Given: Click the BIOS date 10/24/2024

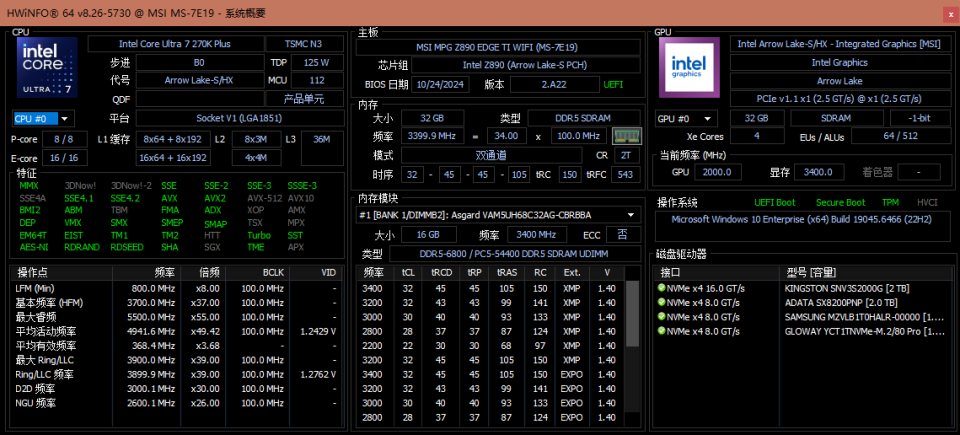Looking at the screenshot, I should click(440, 85).
